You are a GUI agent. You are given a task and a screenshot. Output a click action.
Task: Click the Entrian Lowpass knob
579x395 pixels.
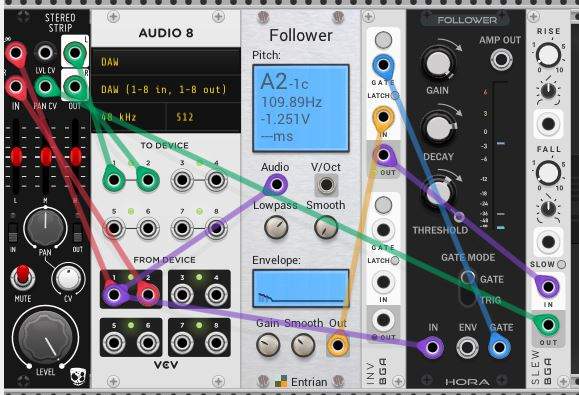(276, 227)
